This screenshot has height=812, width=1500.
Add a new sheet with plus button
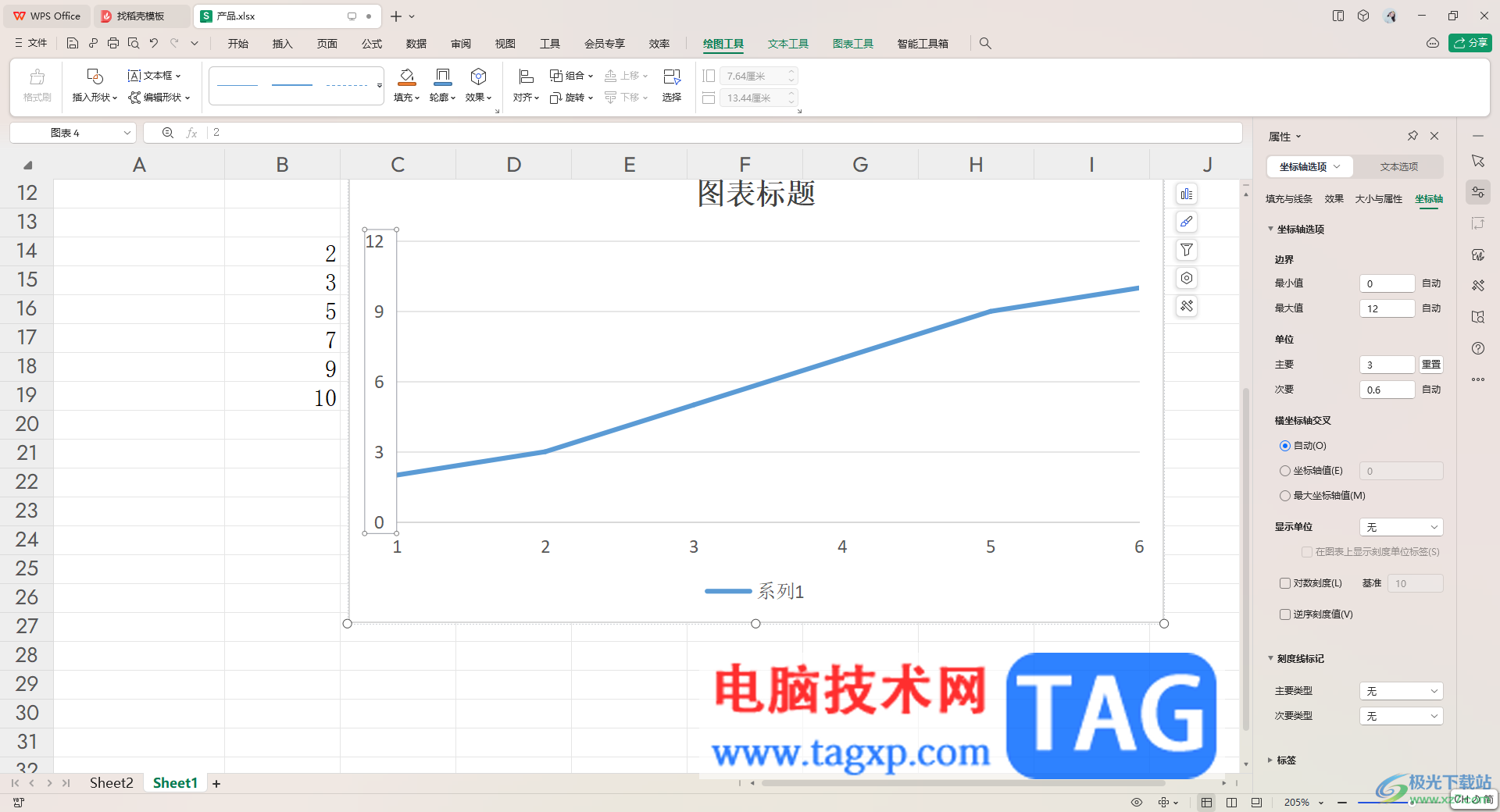click(216, 783)
